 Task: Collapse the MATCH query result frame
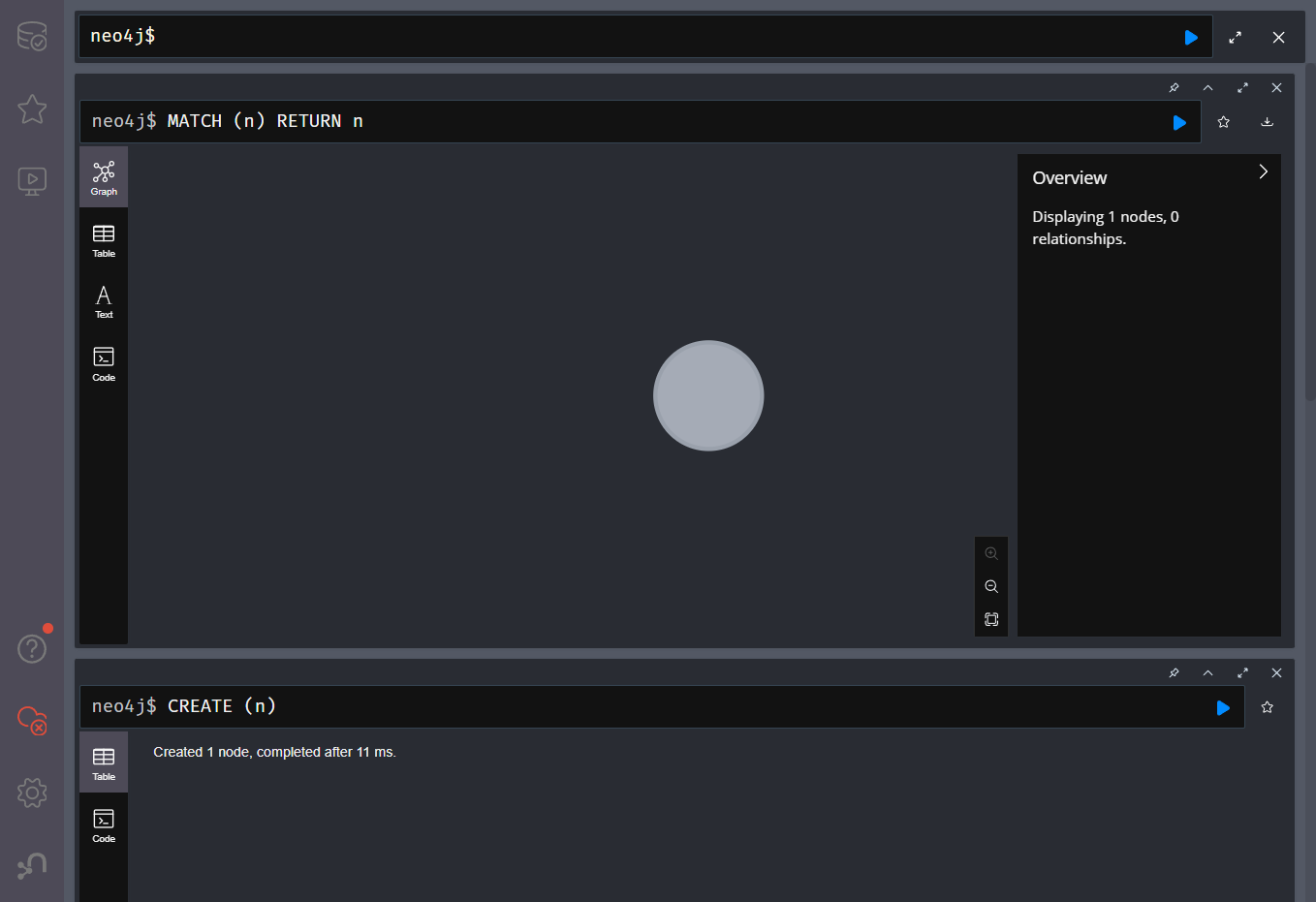[1207, 87]
